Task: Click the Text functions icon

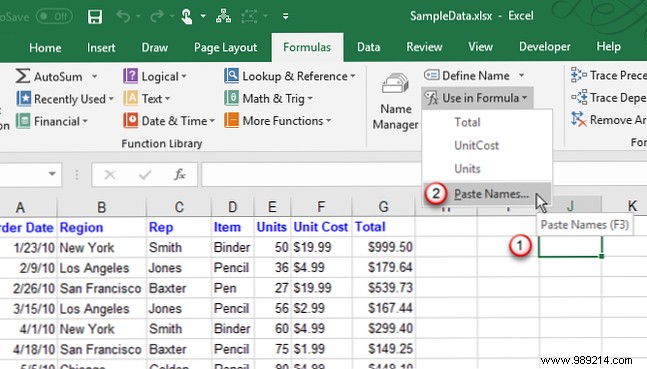Action: (130, 99)
